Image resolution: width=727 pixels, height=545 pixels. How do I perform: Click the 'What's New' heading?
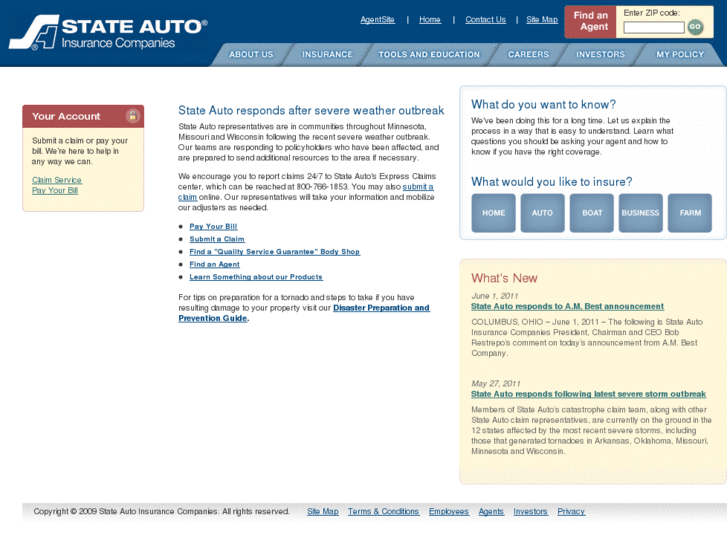(504, 278)
